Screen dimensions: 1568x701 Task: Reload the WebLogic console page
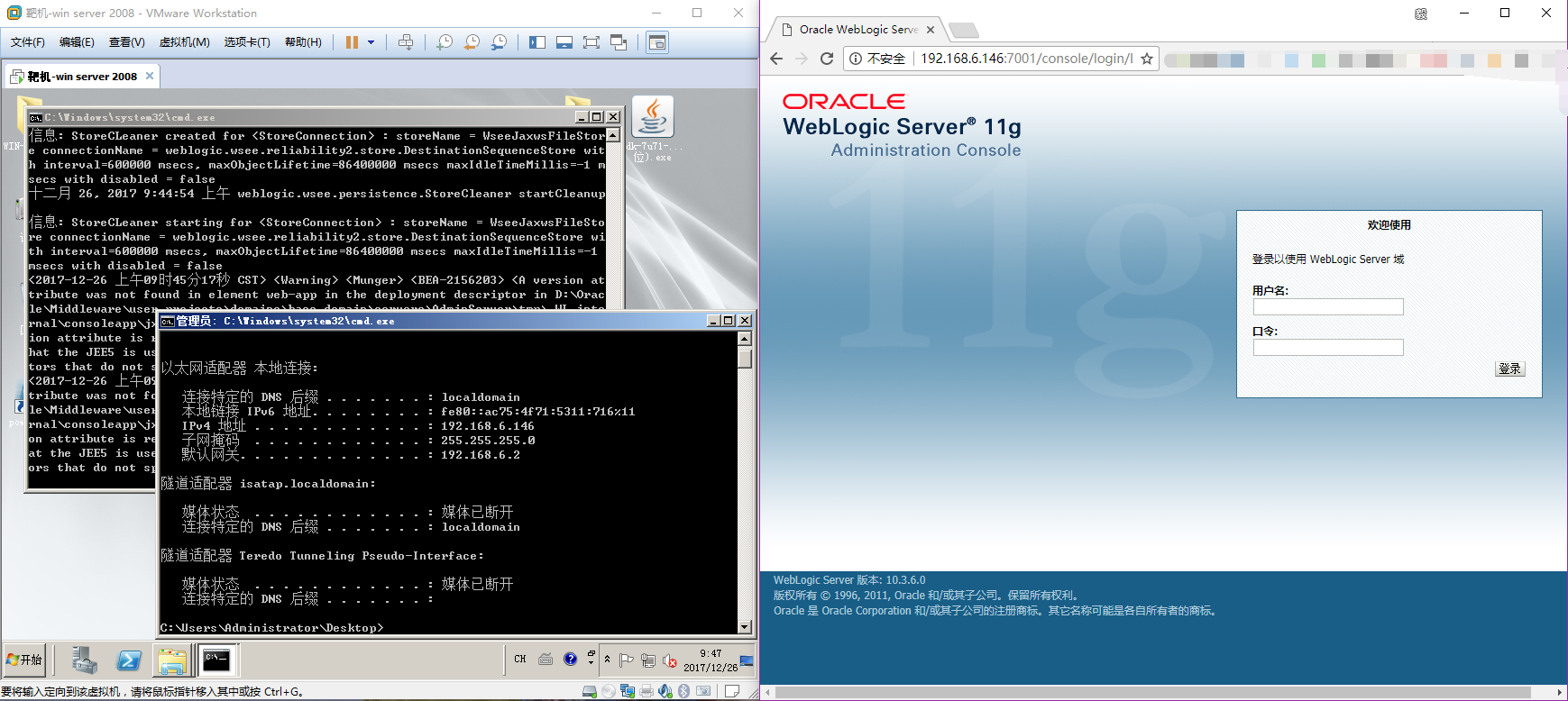click(x=827, y=59)
